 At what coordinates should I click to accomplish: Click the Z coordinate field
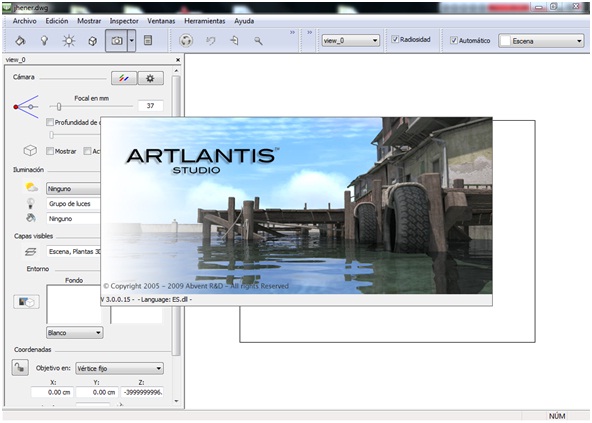click(x=142, y=392)
